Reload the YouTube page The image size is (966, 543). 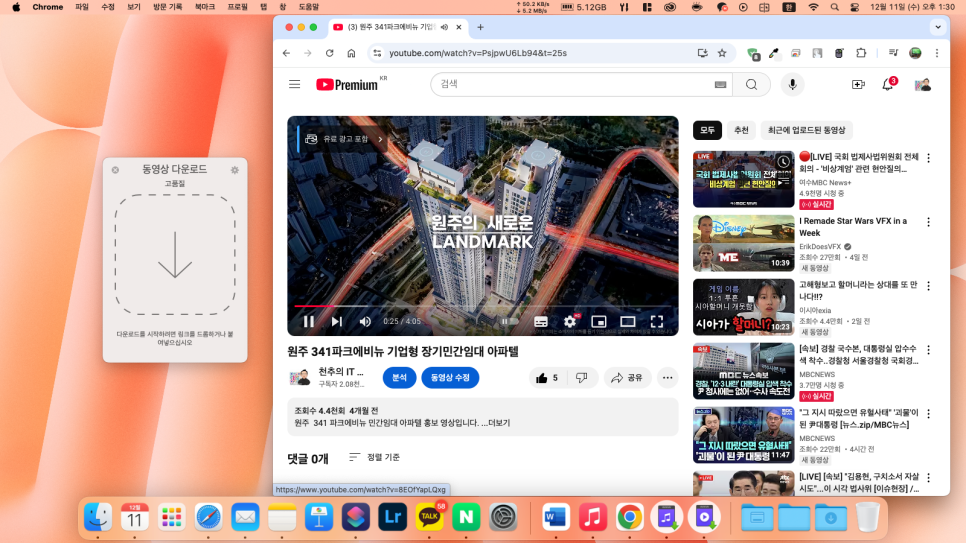(x=330, y=53)
